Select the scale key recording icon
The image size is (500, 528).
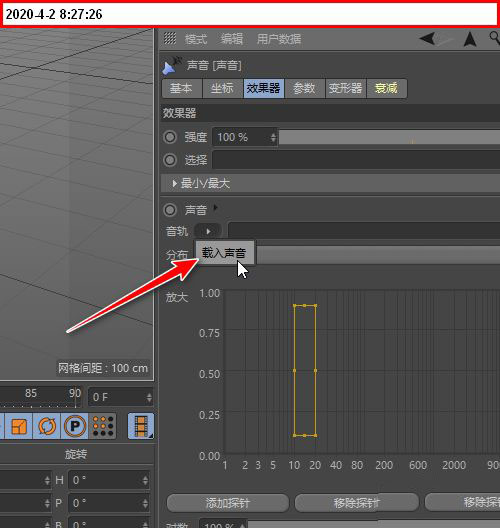coord(19,426)
